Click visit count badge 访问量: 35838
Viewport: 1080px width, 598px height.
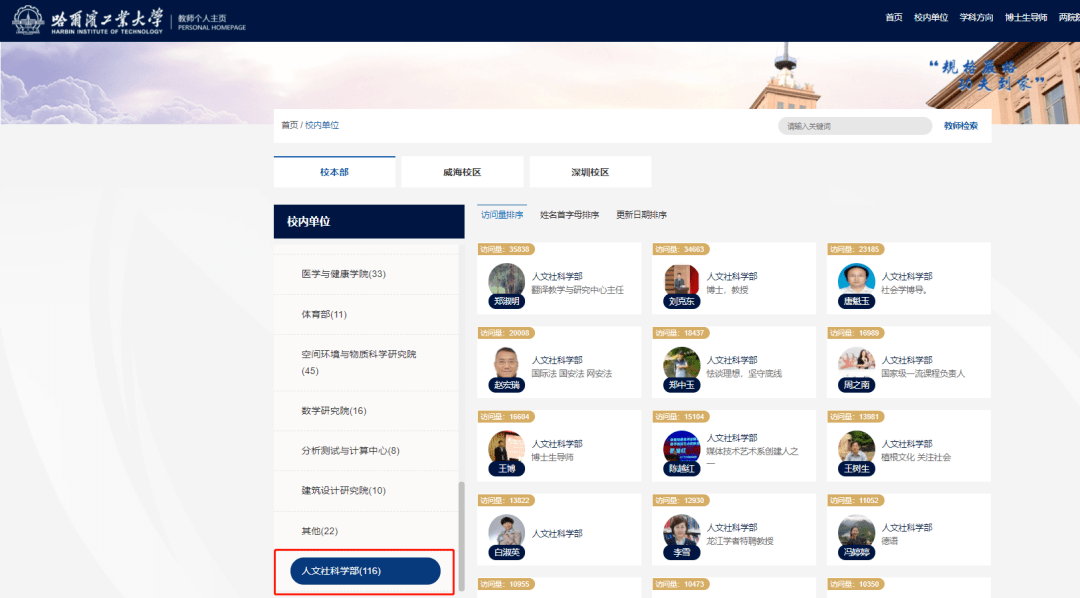[506, 249]
